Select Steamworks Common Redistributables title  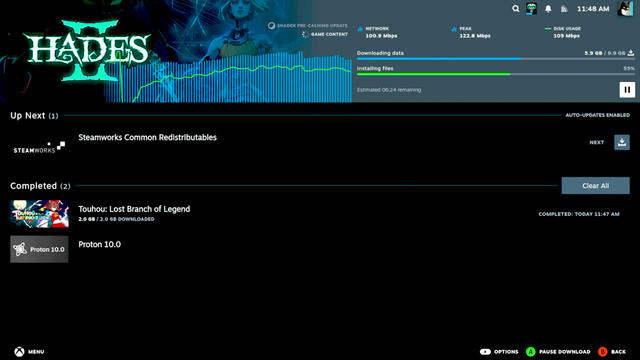point(147,138)
